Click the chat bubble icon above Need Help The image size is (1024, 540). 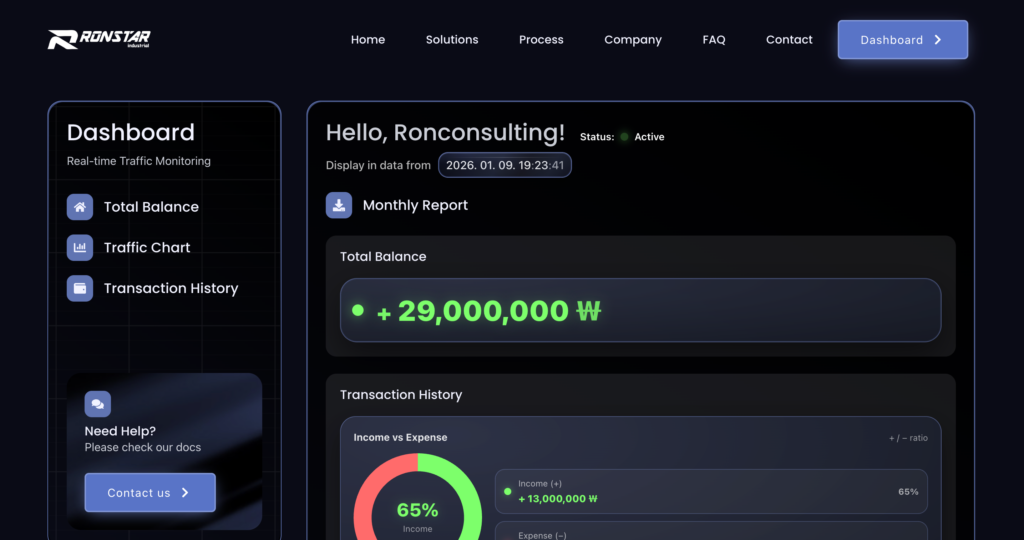(98, 404)
